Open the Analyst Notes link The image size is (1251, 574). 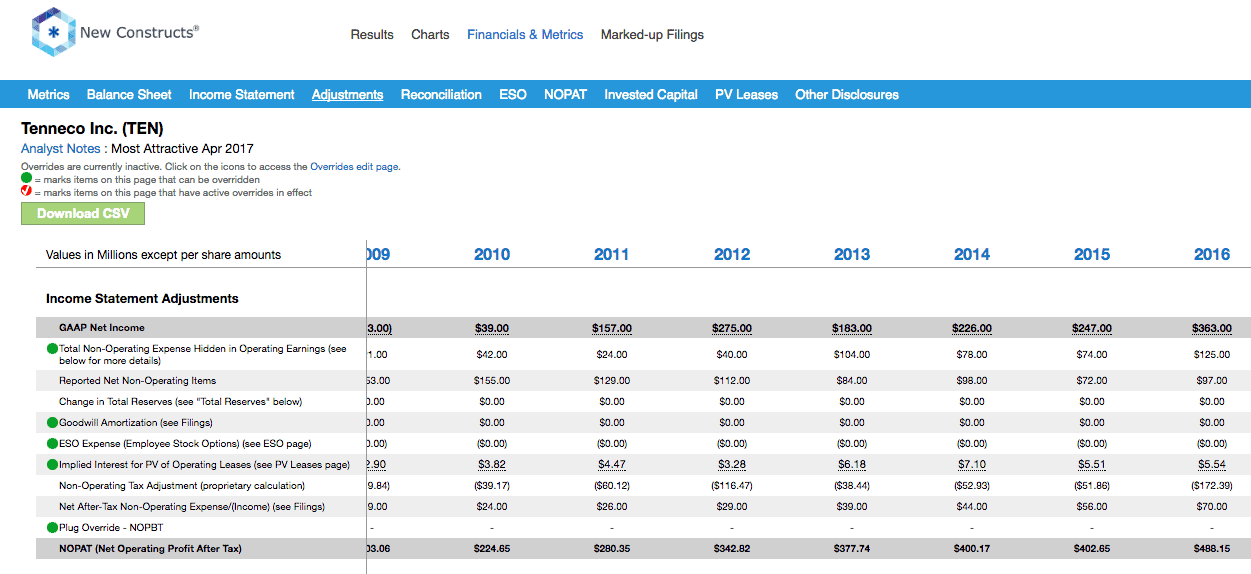(x=61, y=149)
